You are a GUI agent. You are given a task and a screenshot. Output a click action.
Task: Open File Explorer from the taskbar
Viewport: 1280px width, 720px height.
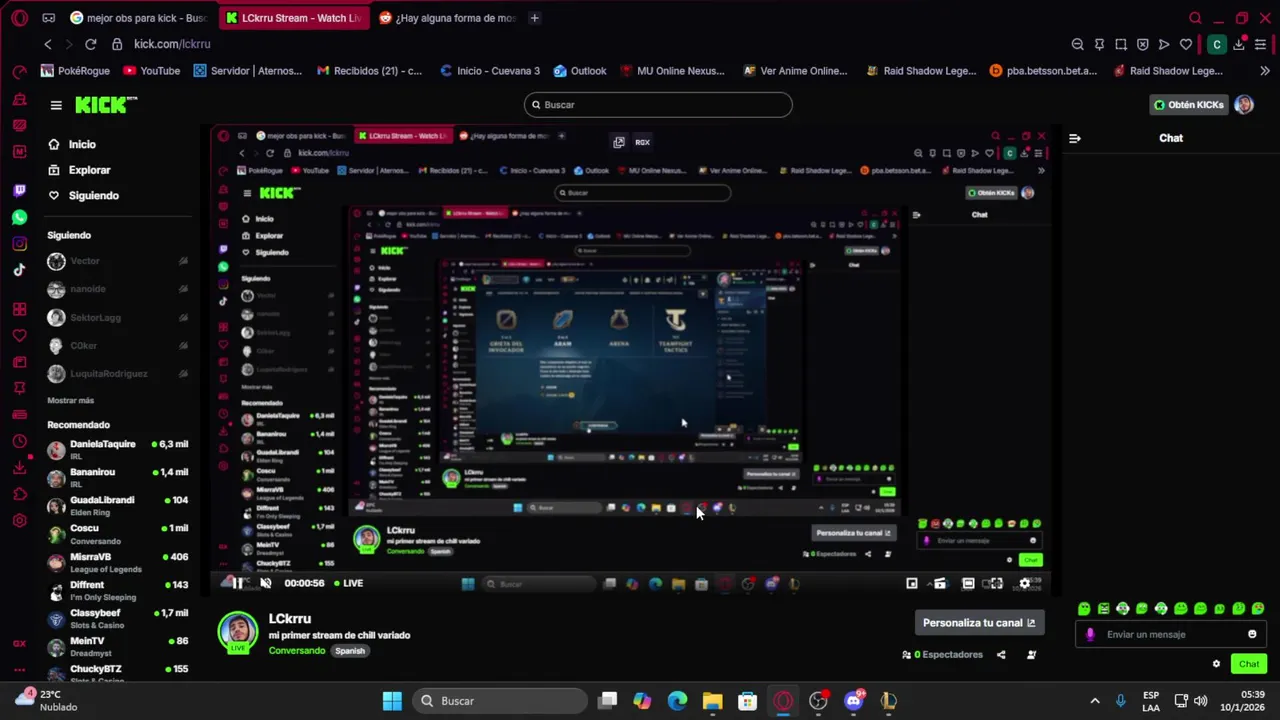(712, 701)
